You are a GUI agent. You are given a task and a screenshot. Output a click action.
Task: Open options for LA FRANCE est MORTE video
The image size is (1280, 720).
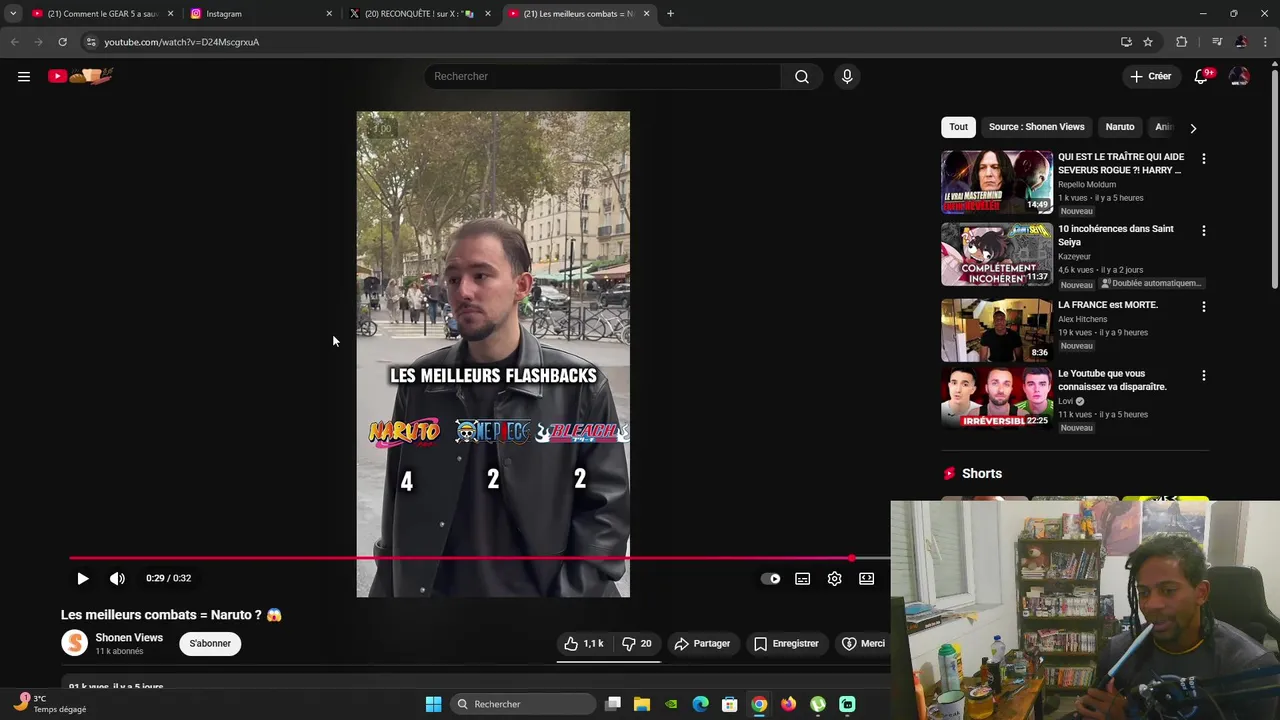1203,306
